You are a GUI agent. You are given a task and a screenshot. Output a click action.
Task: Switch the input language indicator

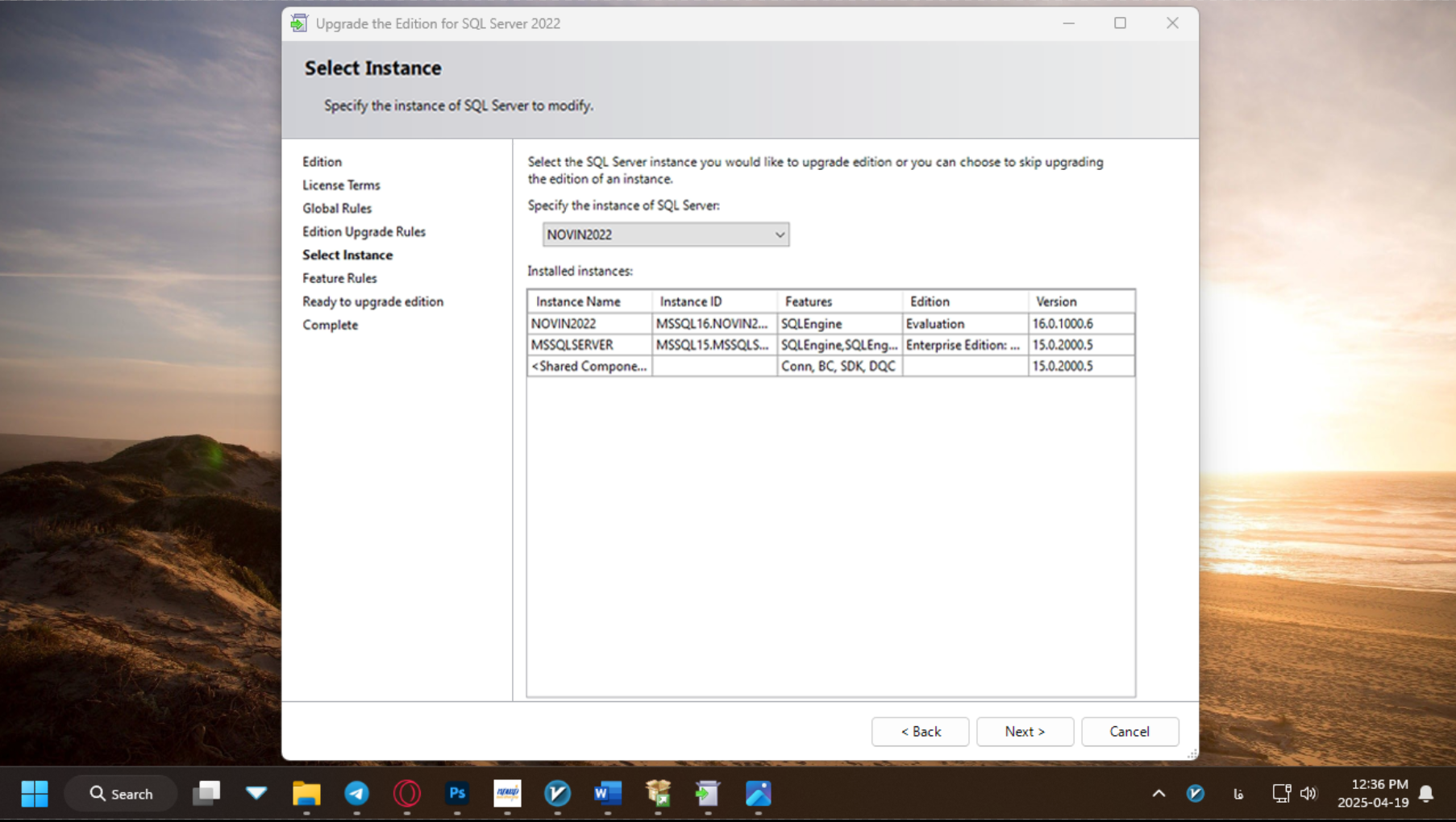pos(1238,795)
